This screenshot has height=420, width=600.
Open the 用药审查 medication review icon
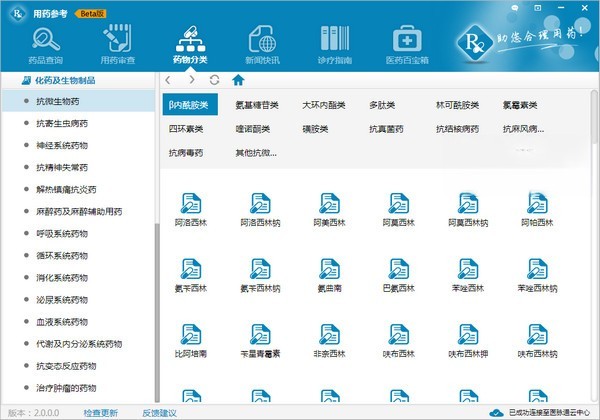click(117, 44)
